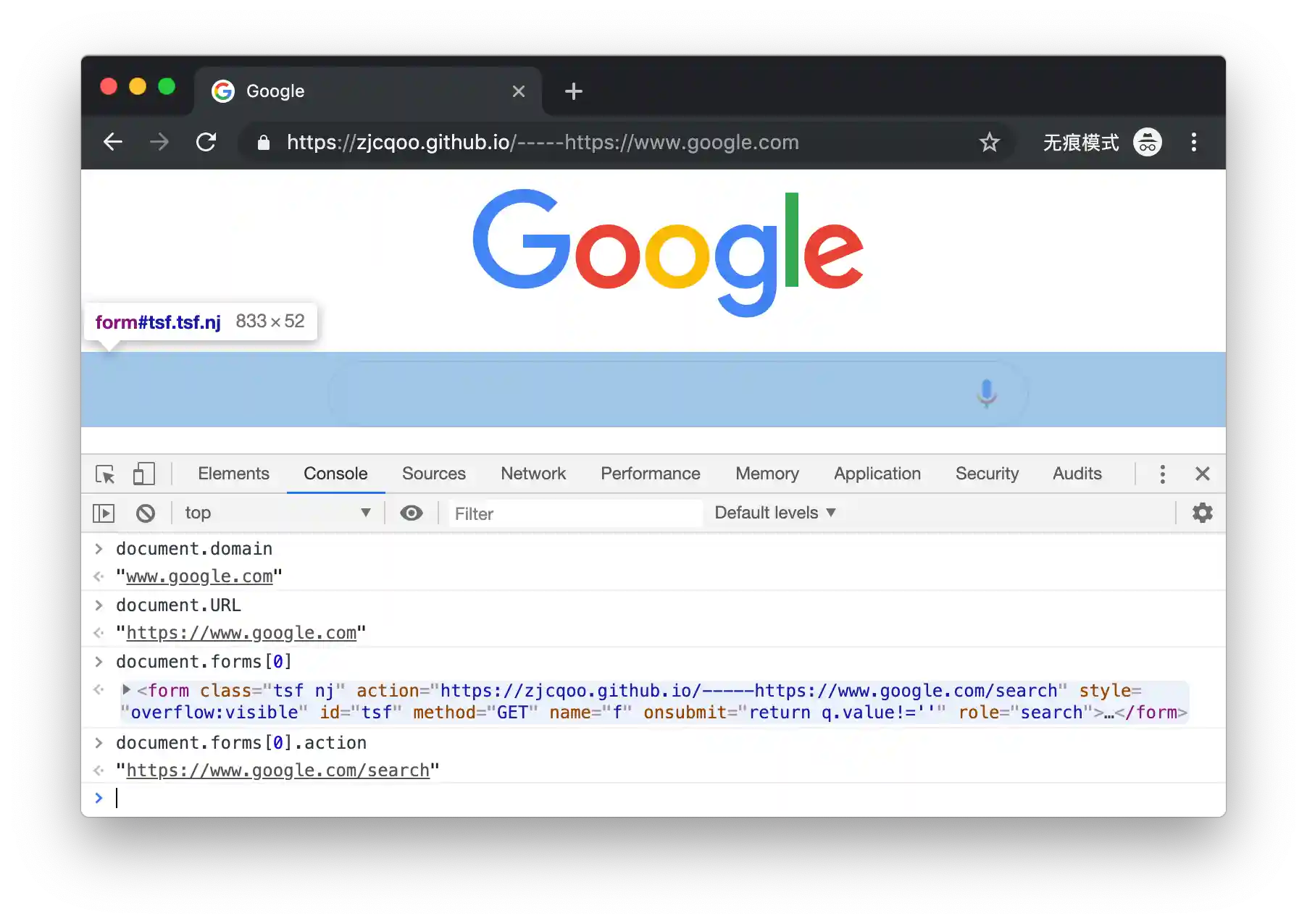Focus the console Filter field

(575, 513)
